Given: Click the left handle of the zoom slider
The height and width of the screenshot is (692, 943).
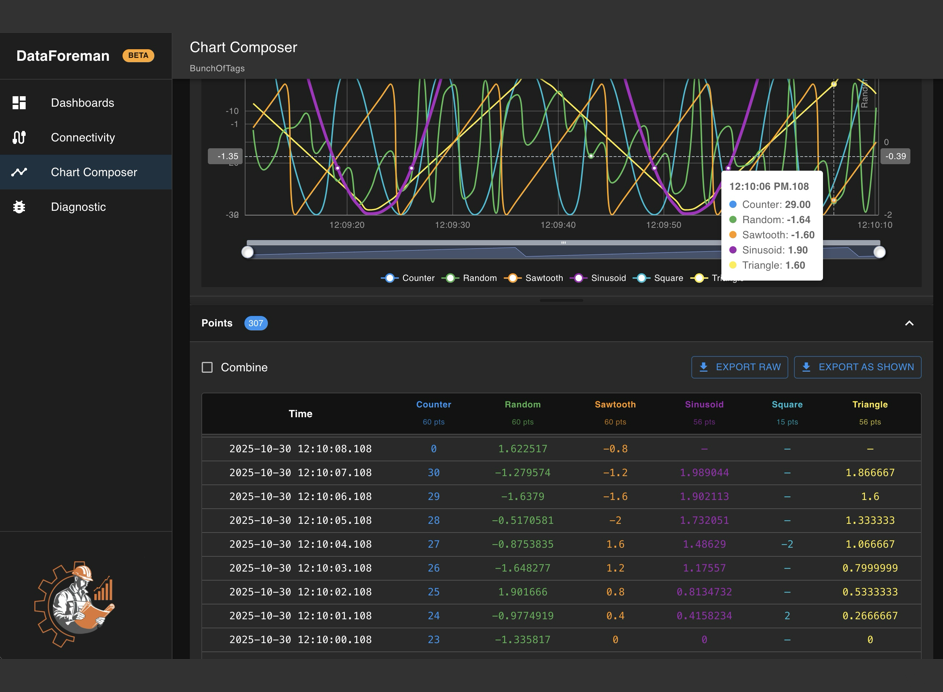Looking at the screenshot, I should point(248,252).
